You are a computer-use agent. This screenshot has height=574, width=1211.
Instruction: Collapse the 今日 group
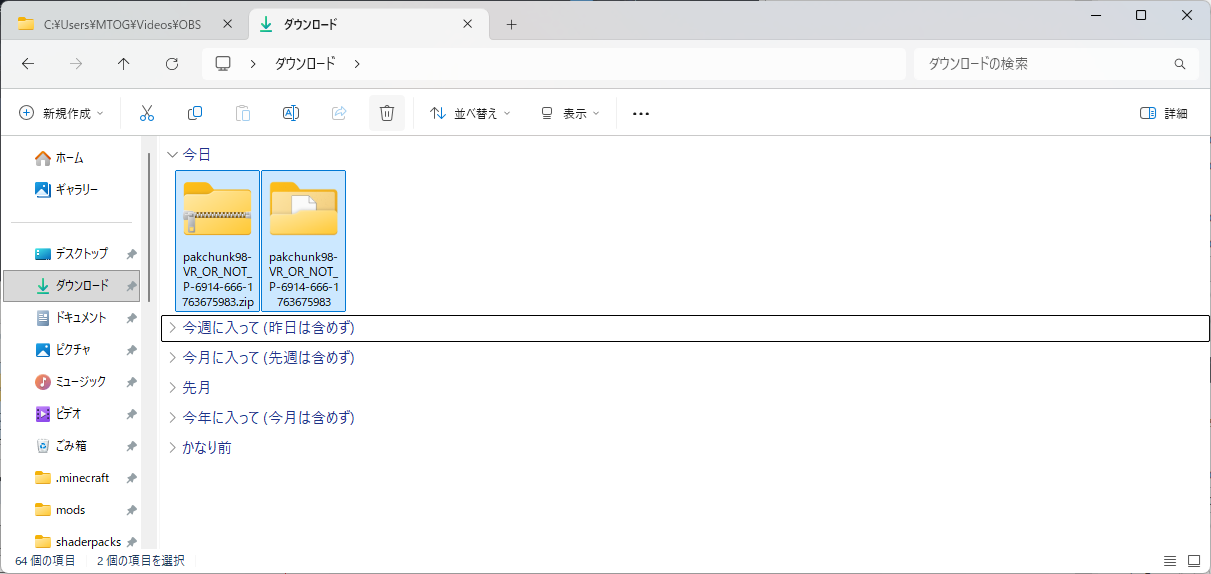(x=173, y=155)
